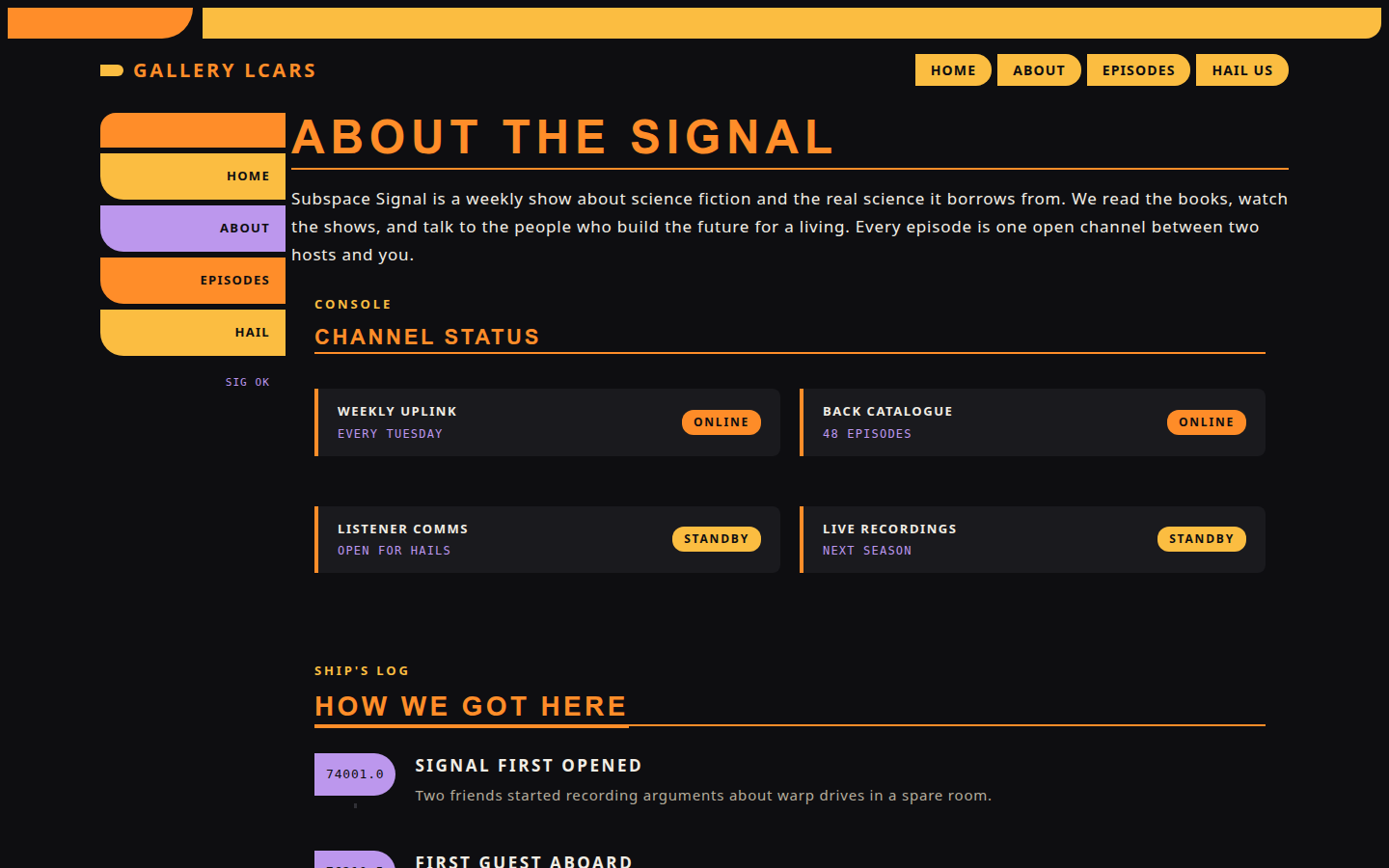Click the Weekly Uplink card title
The width and height of the screenshot is (1389, 868).
click(x=397, y=412)
